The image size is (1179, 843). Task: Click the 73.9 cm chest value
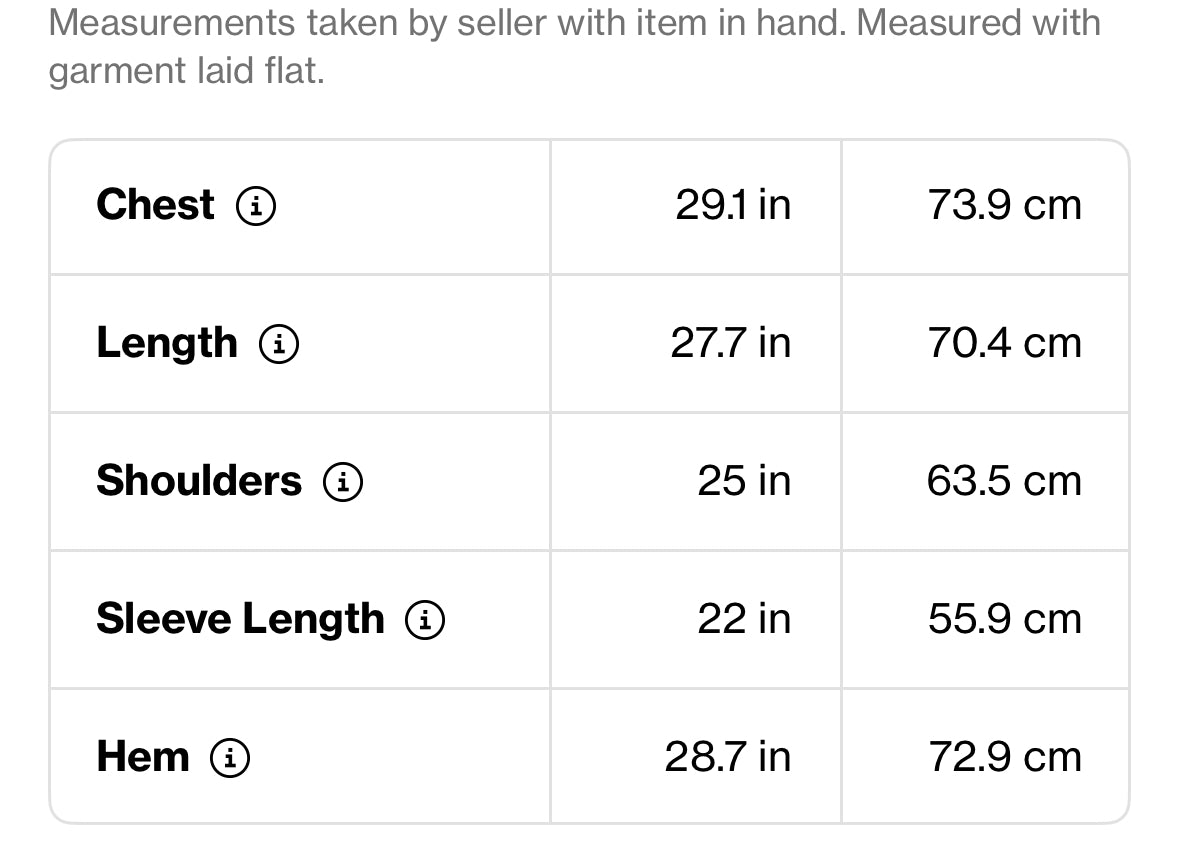click(x=1005, y=205)
